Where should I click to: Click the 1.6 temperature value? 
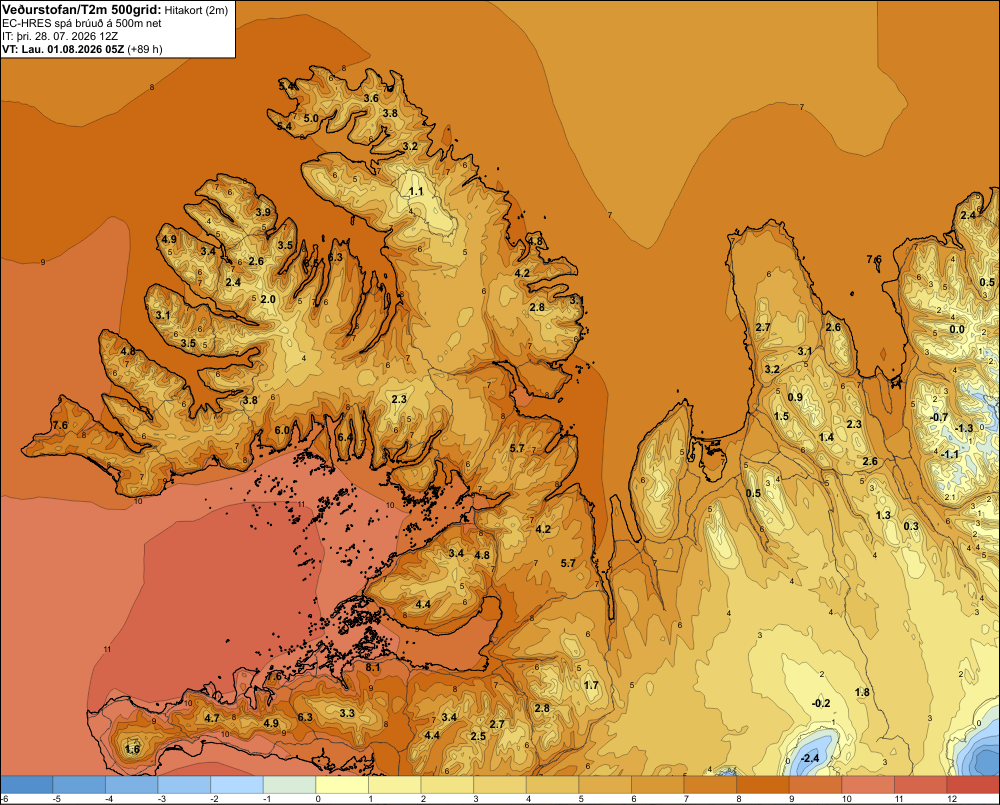point(133,749)
